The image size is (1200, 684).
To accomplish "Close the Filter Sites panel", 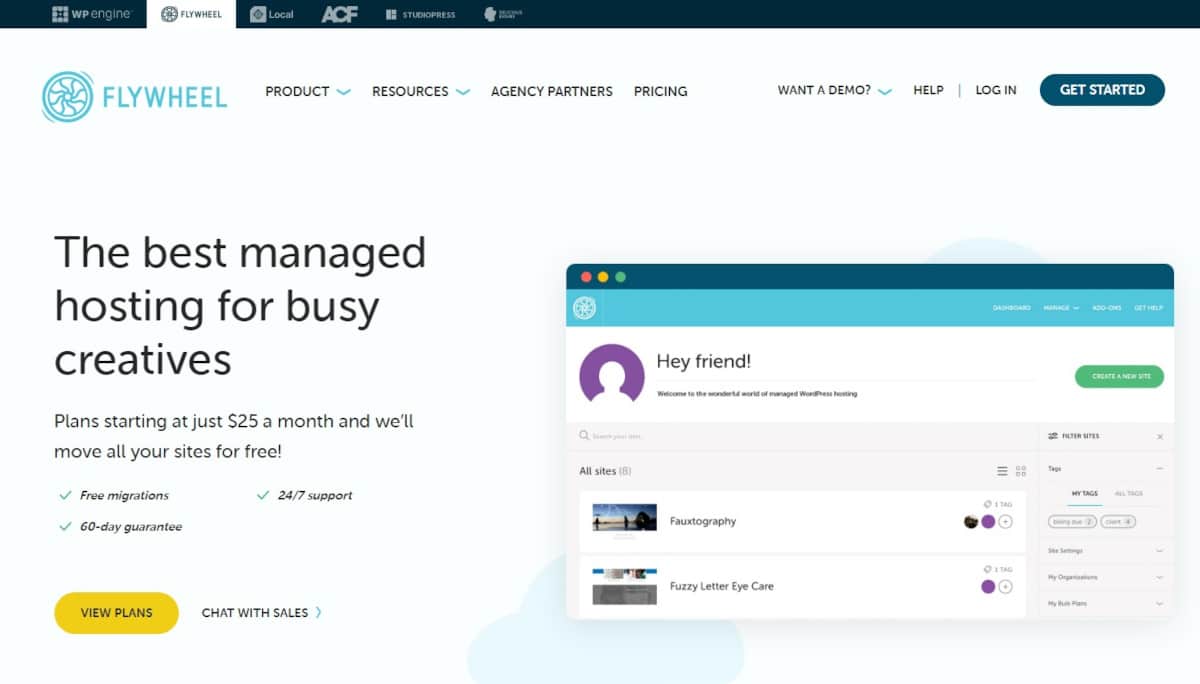I will click(x=1160, y=437).
